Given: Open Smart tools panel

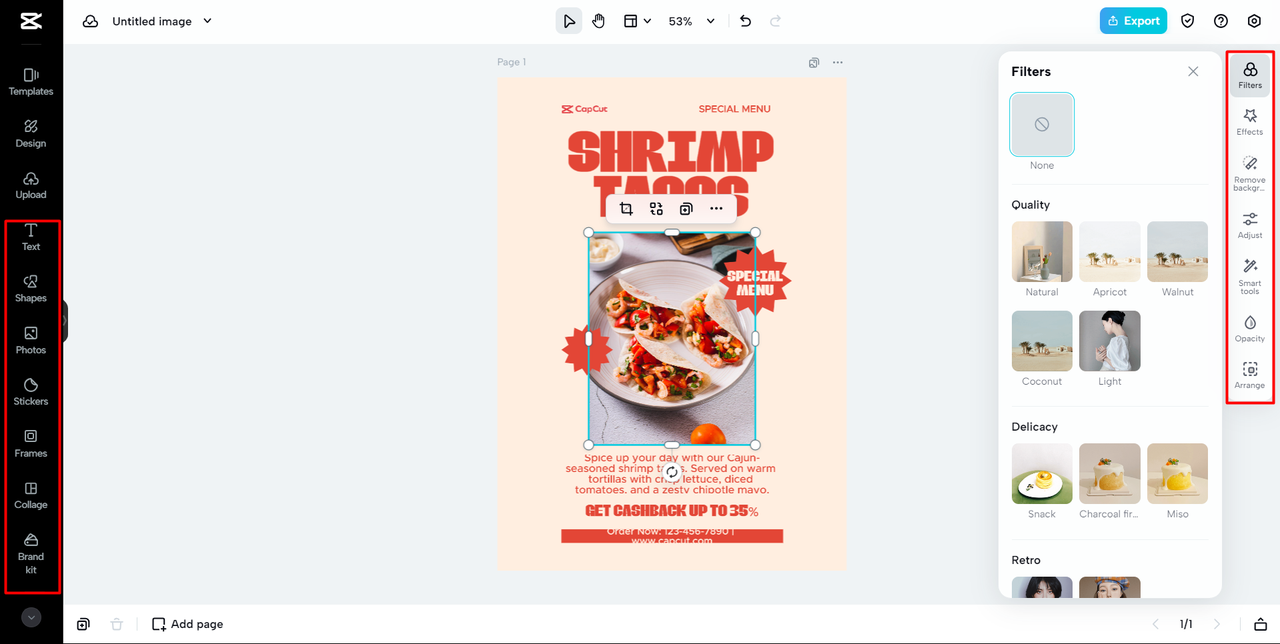Looking at the screenshot, I should click(1250, 277).
